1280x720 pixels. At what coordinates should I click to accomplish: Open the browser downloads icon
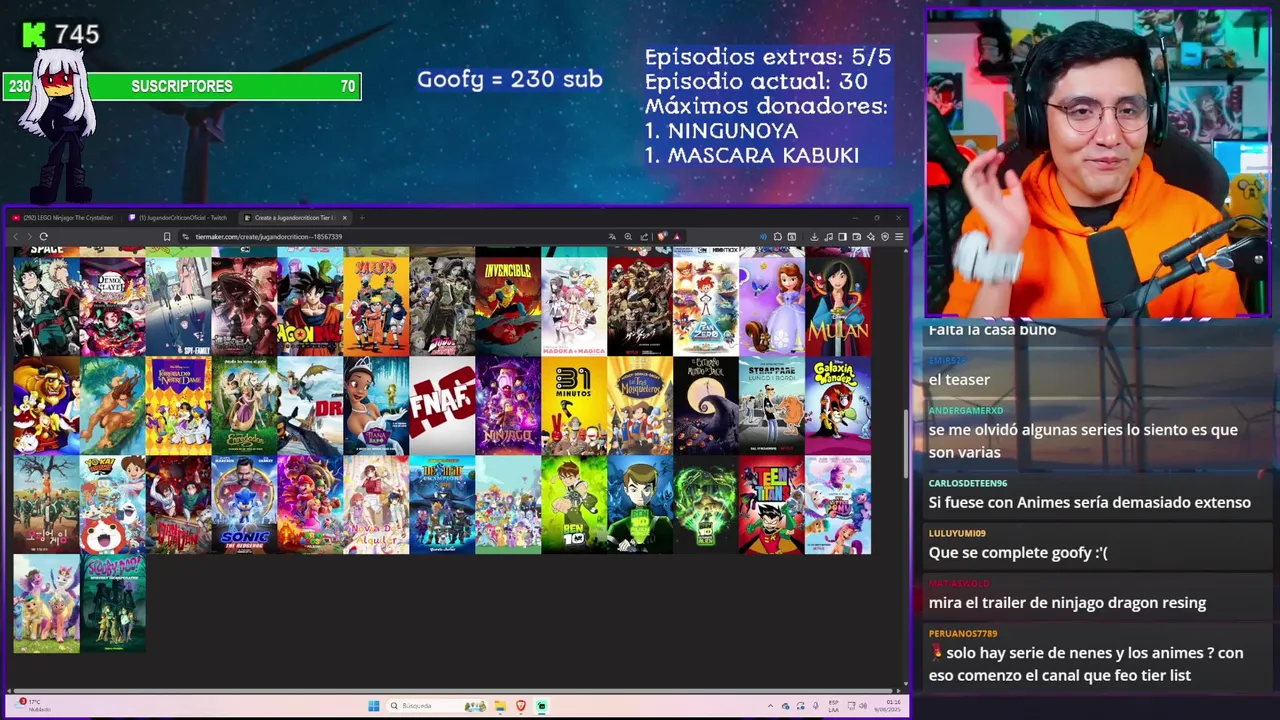[814, 237]
